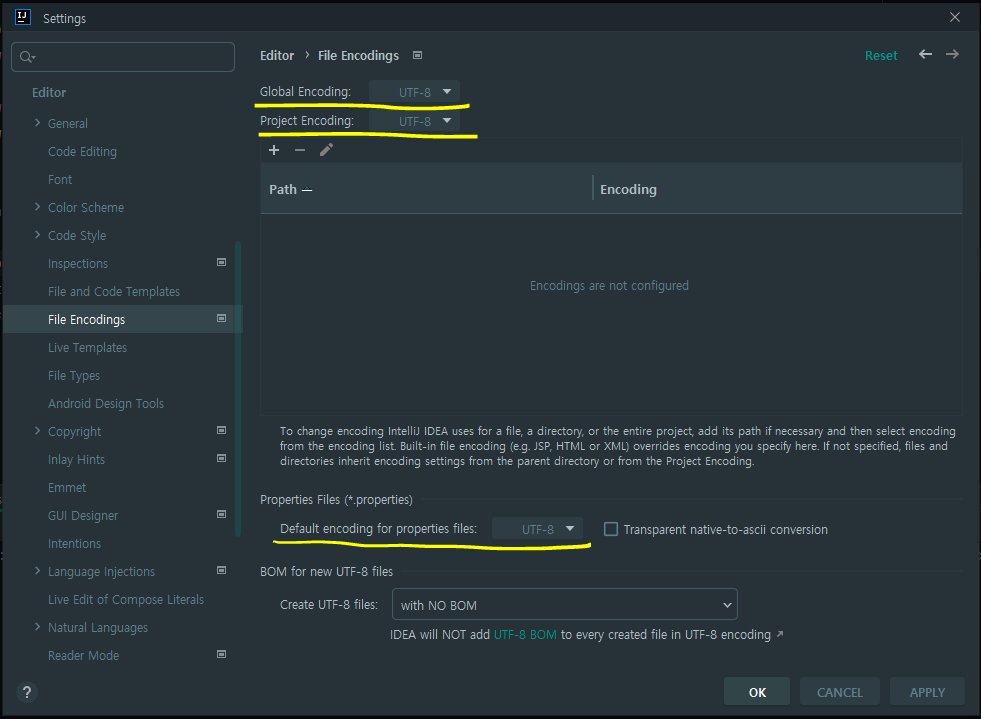Click the OK button

[x=757, y=692]
